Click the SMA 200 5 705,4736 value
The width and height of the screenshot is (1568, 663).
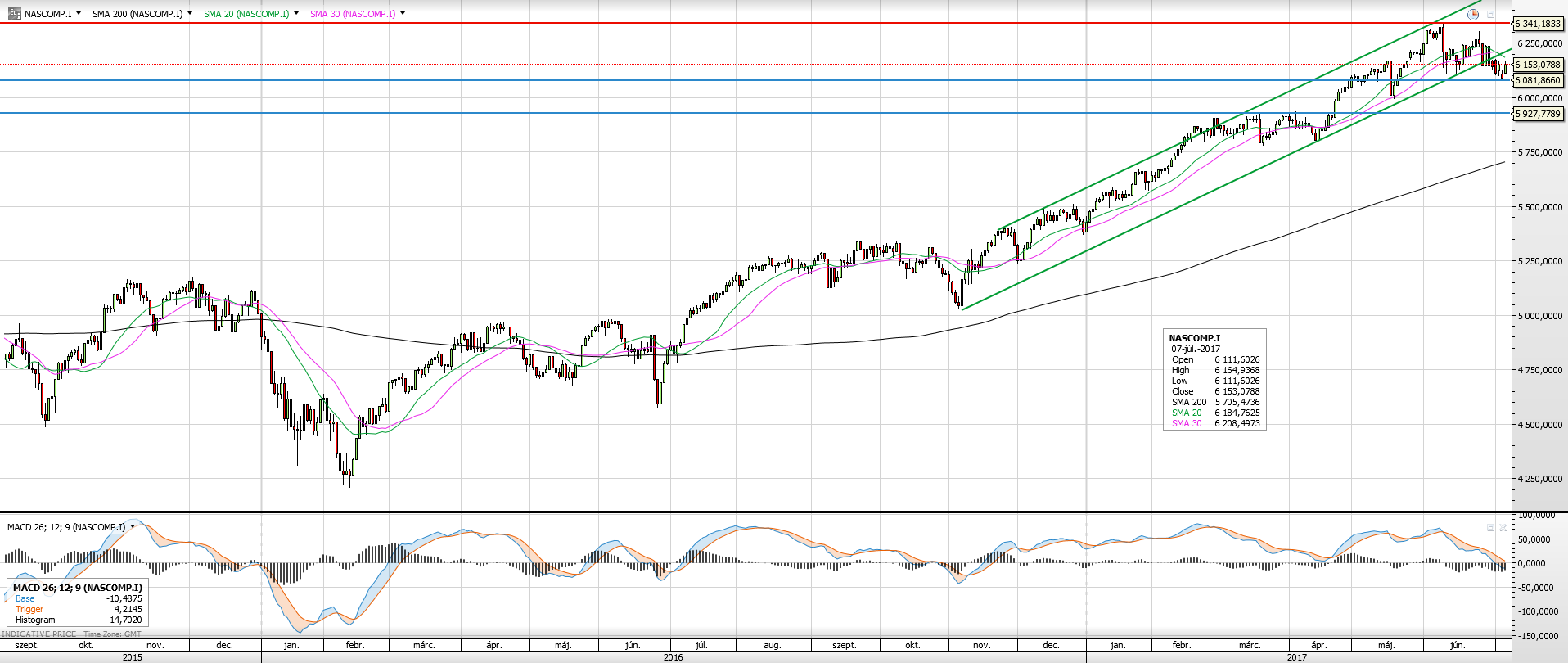pos(1237,402)
